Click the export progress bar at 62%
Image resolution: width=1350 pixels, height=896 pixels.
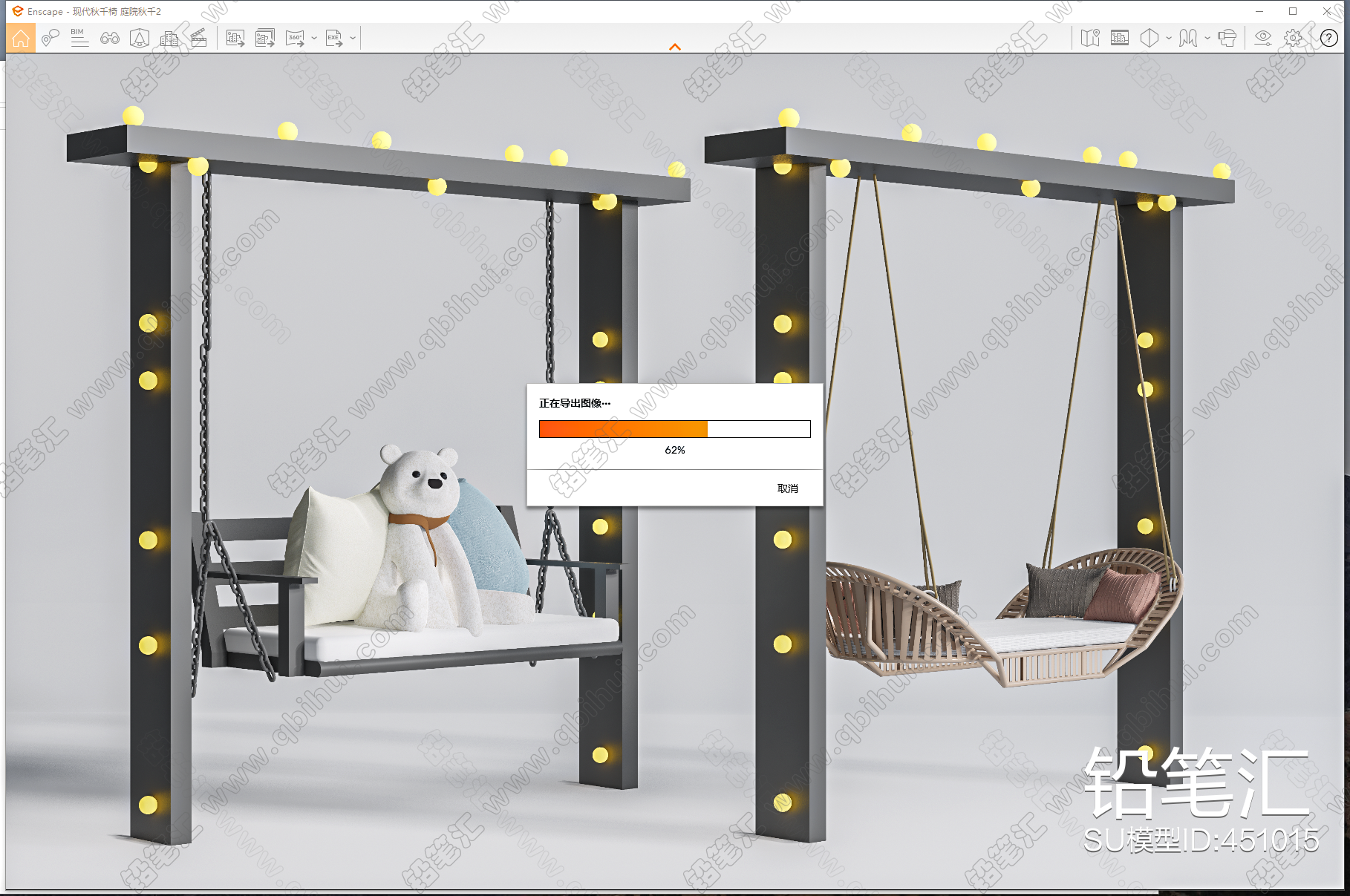click(x=675, y=429)
